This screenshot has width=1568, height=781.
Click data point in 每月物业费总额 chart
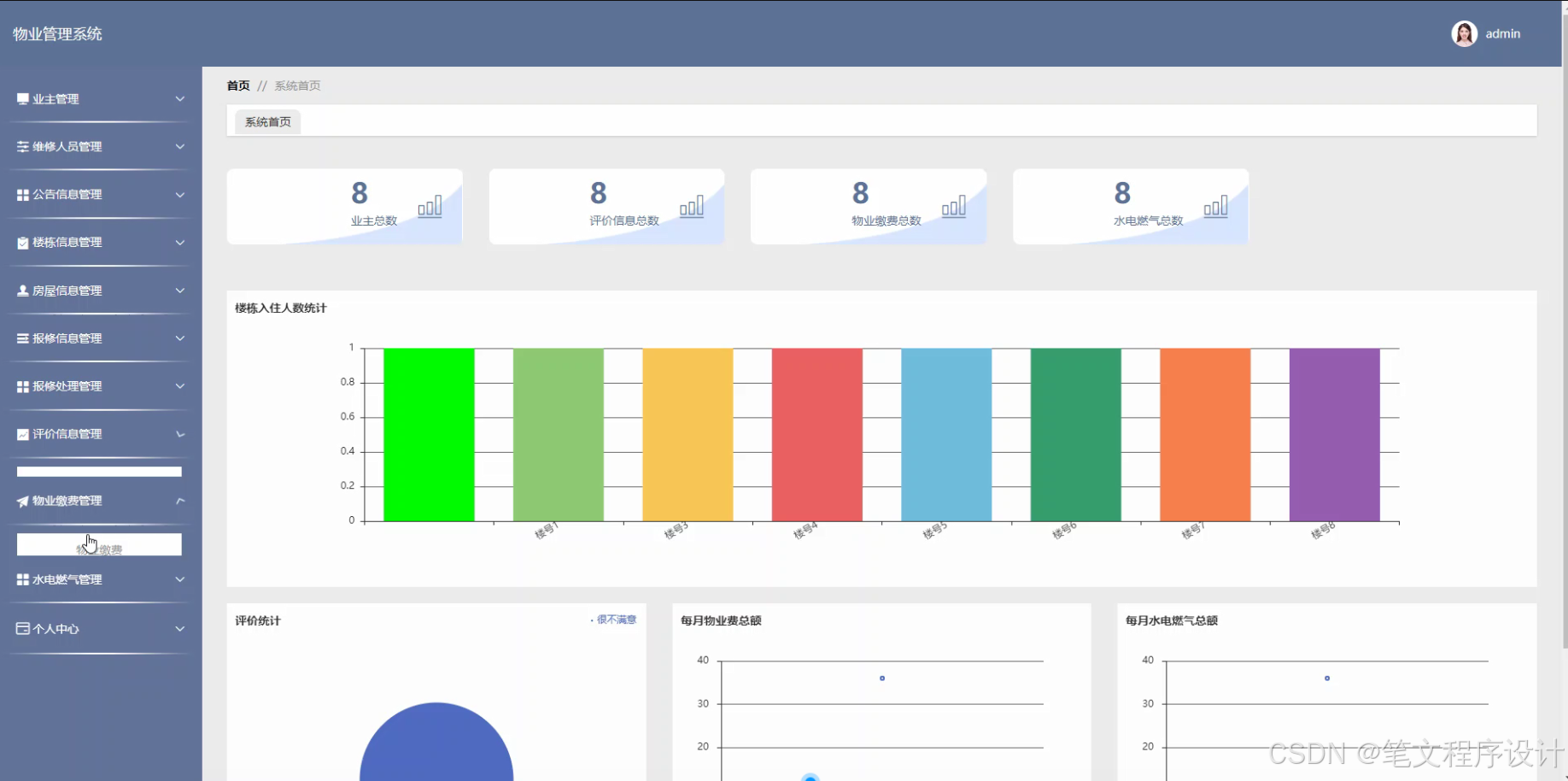tap(882, 678)
